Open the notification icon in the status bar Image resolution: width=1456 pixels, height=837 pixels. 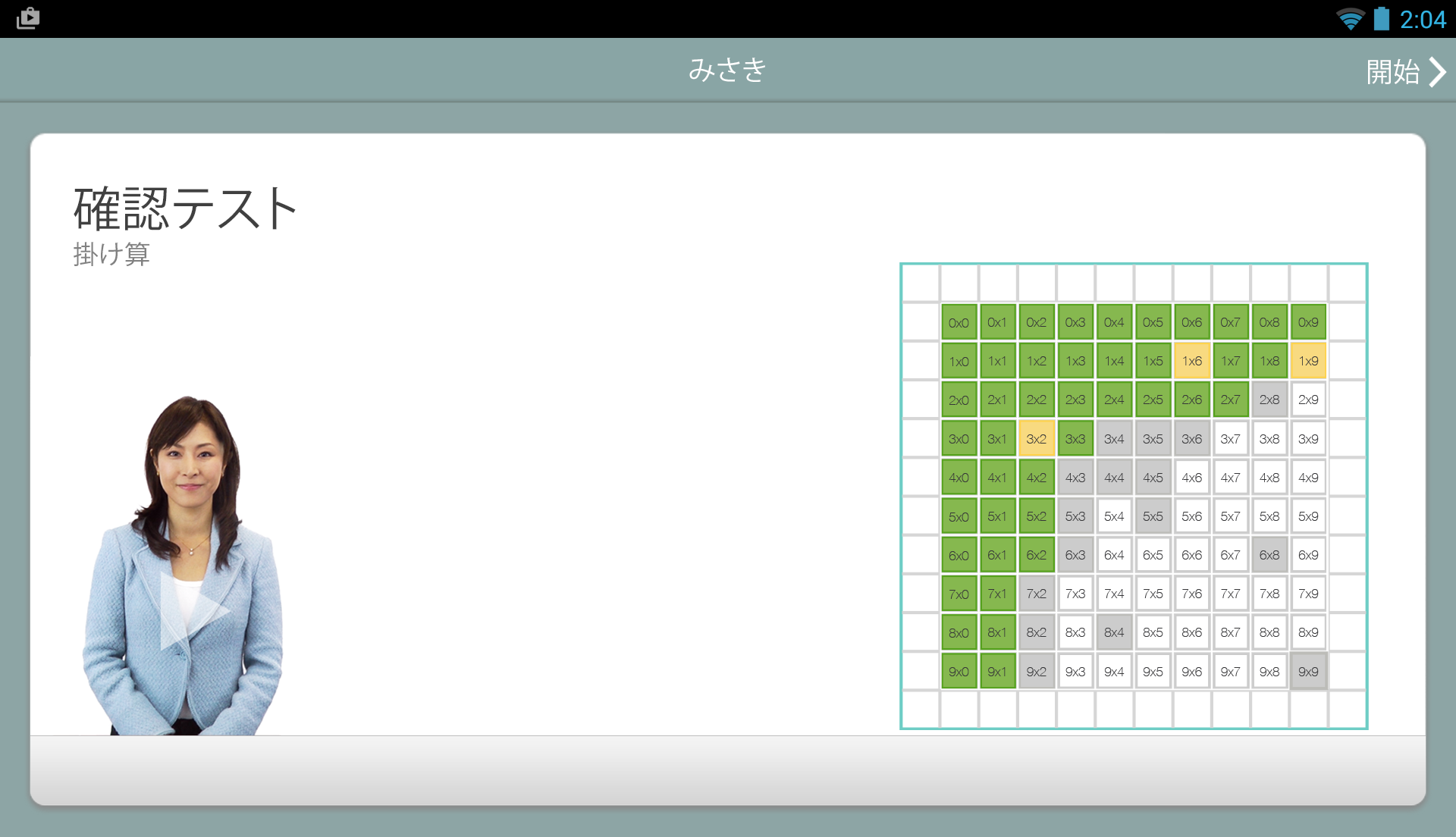[28, 18]
